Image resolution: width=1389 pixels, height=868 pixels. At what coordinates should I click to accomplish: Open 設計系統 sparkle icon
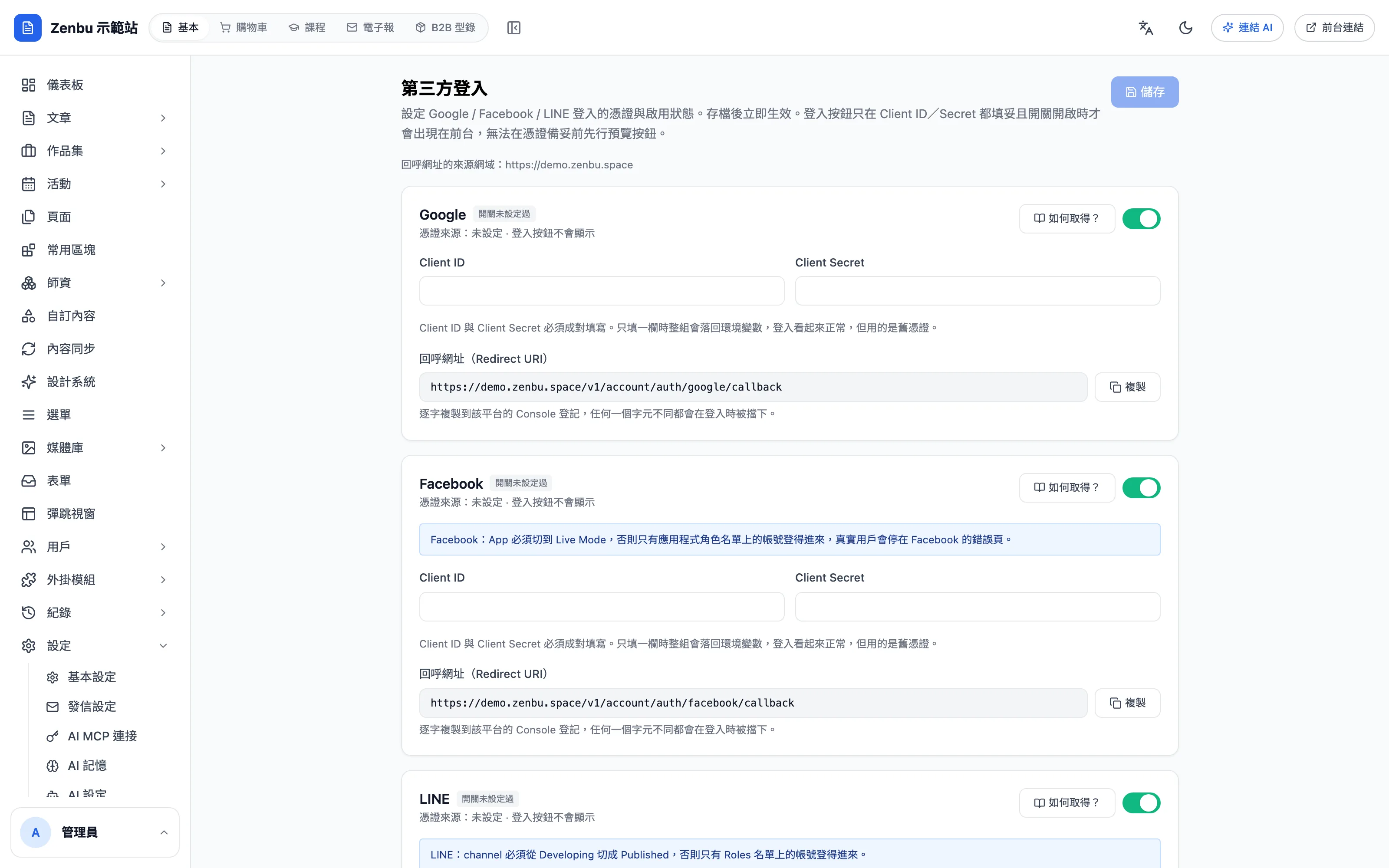click(x=29, y=382)
